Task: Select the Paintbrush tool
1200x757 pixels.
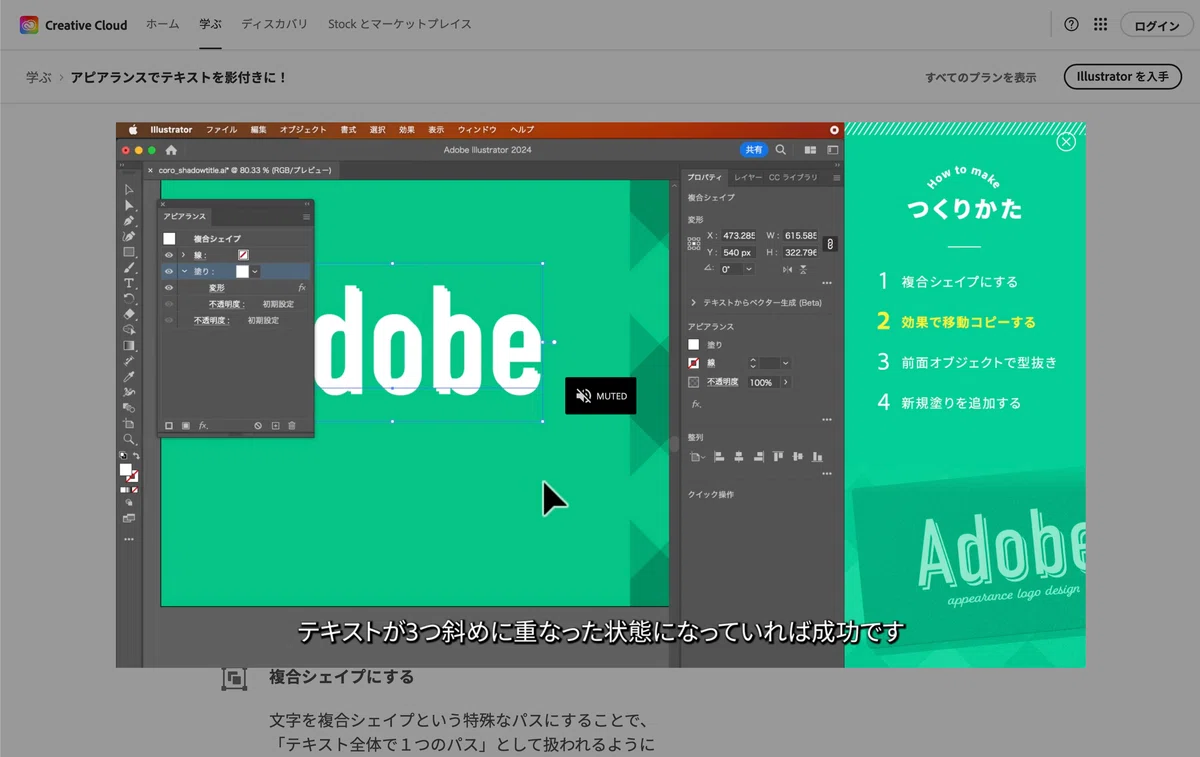Action: pos(129,267)
